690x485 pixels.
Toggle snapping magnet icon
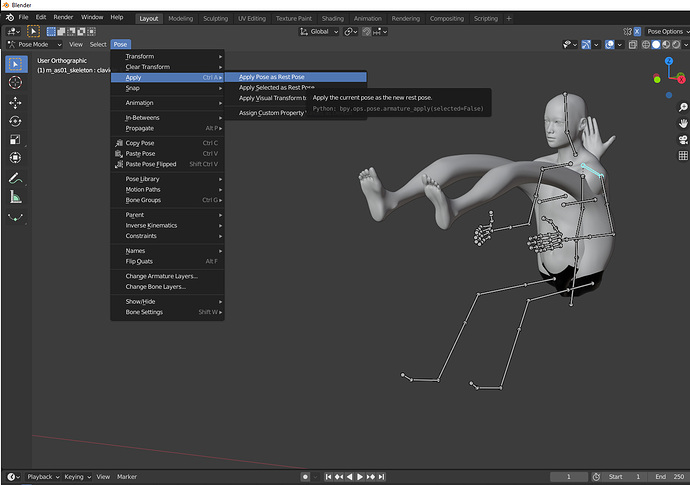[x=366, y=32]
